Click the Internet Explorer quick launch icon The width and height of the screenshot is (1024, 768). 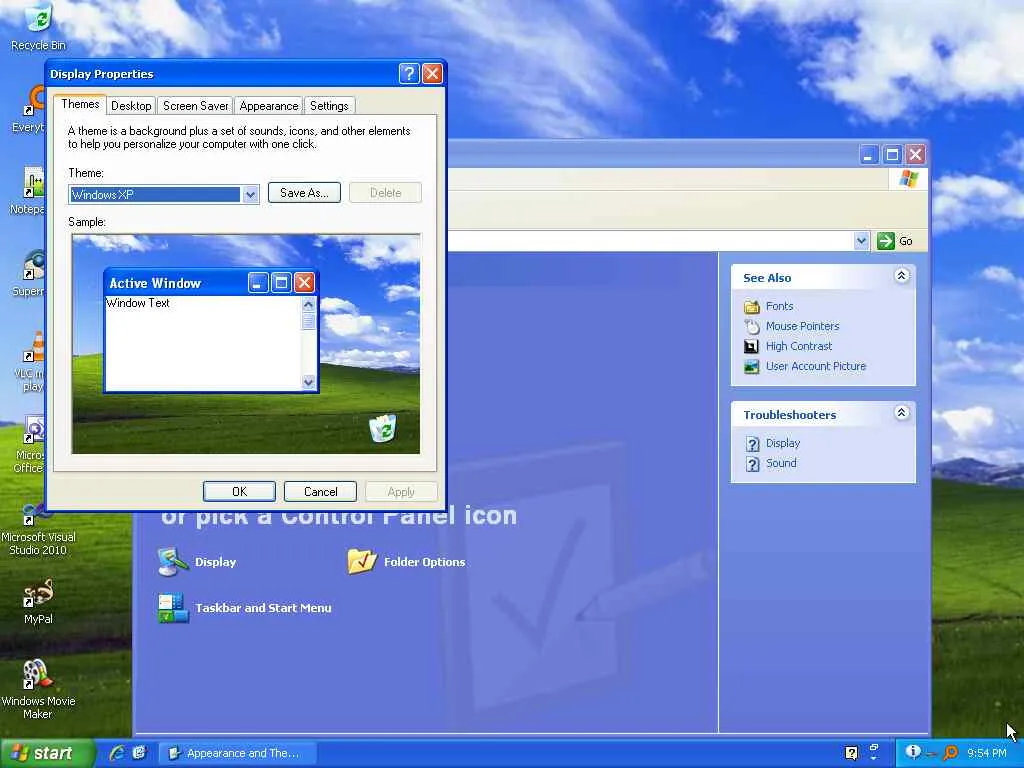pos(117,753)
